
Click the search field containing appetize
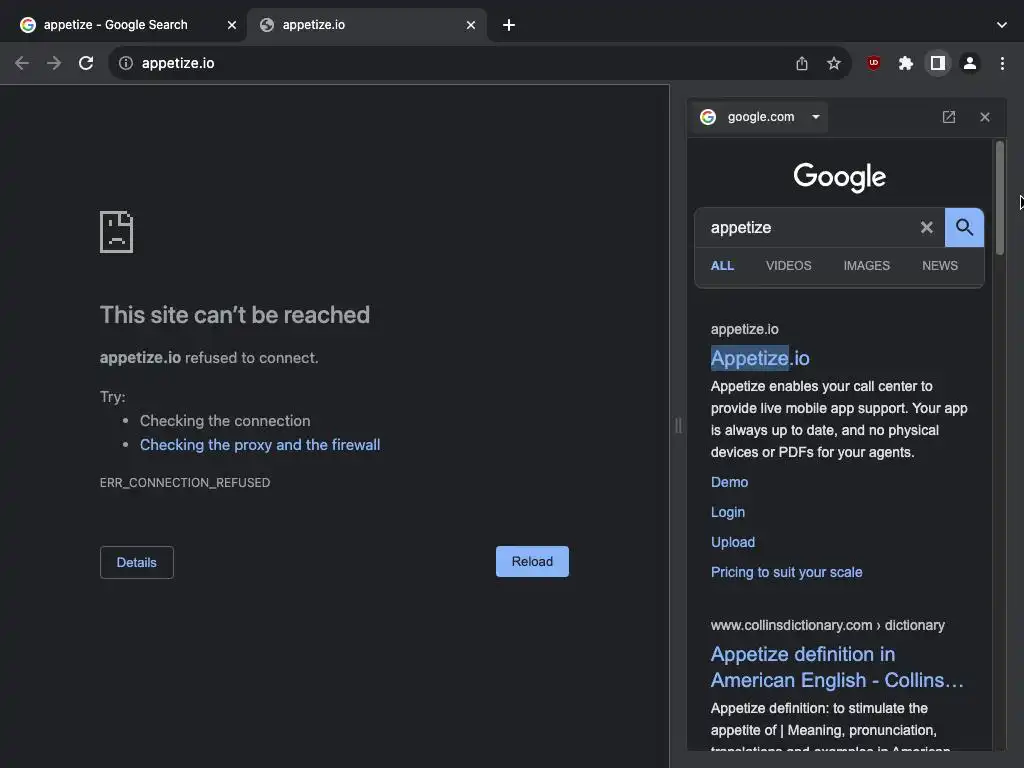(810, 227)
